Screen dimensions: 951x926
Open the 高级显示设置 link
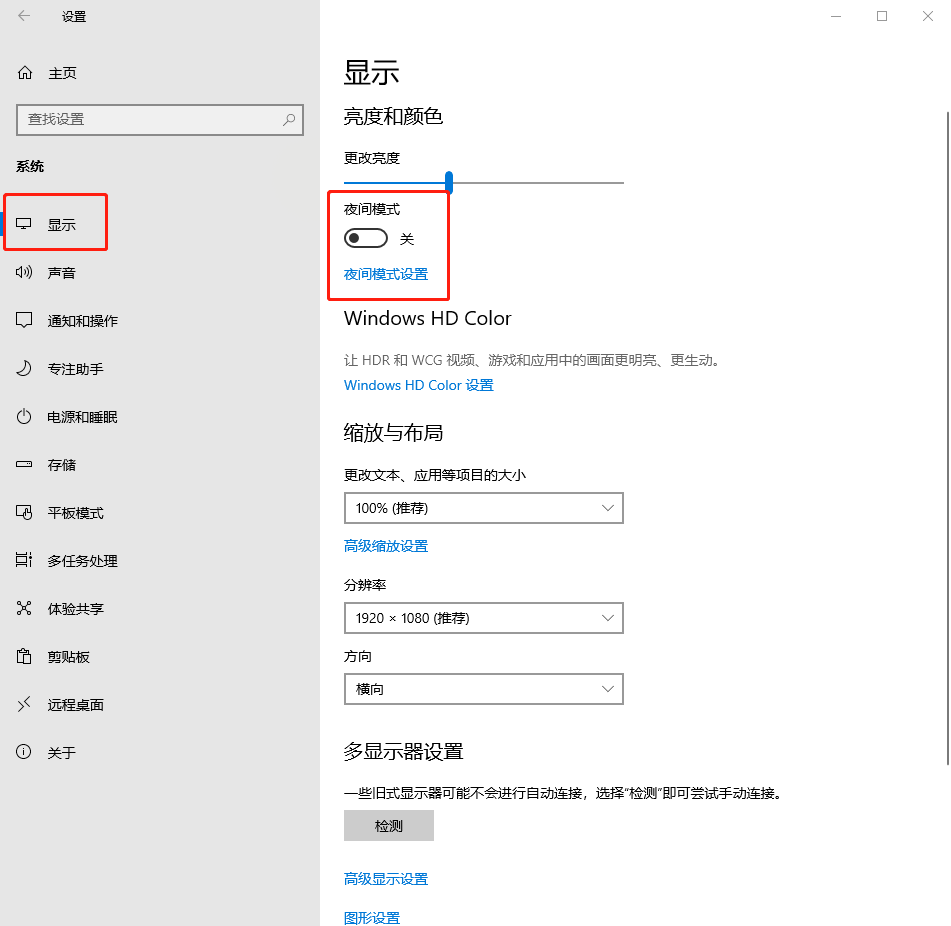click(x=386, y=879)
